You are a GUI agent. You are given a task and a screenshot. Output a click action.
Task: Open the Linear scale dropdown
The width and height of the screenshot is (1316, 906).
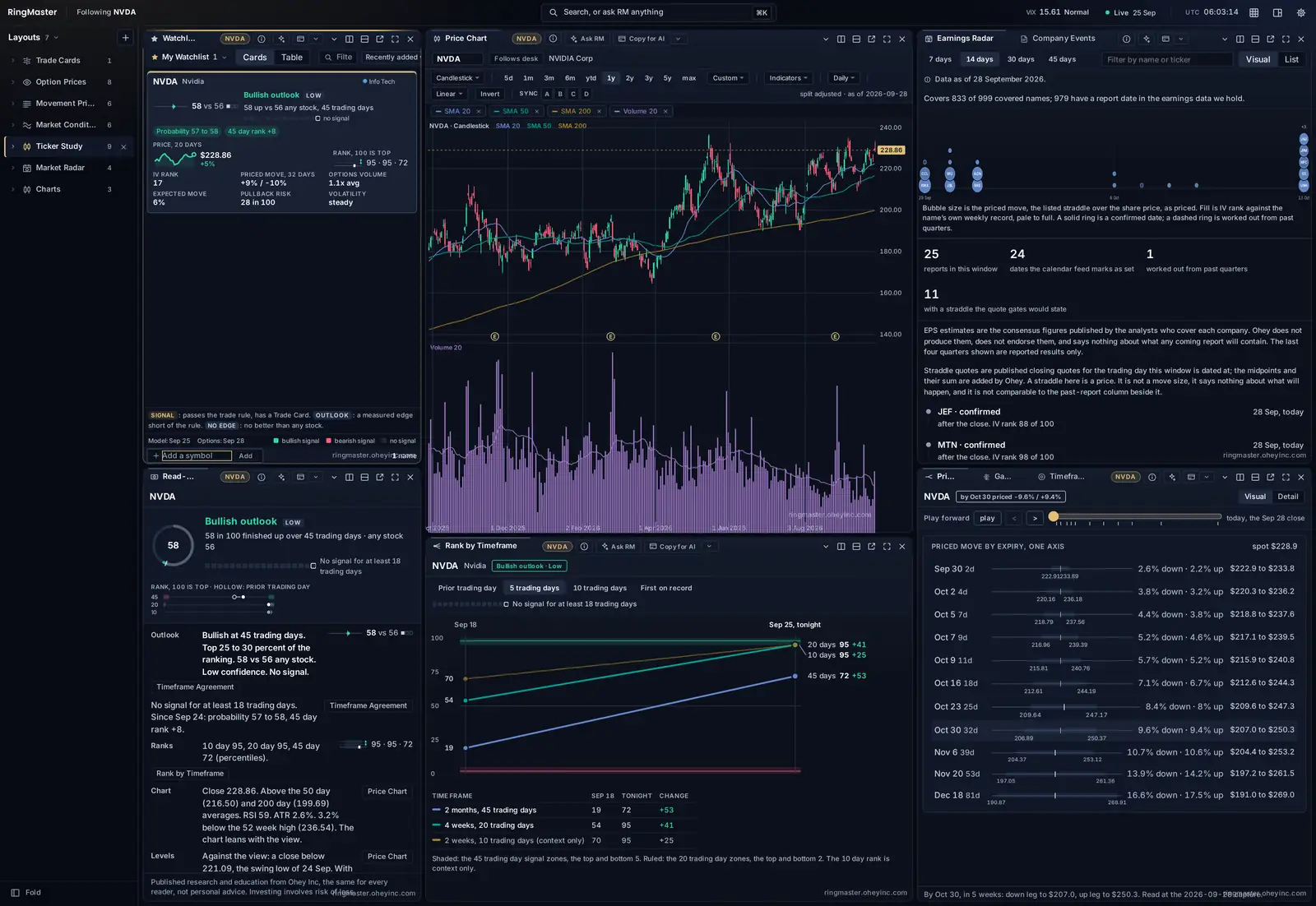point(449,94)
